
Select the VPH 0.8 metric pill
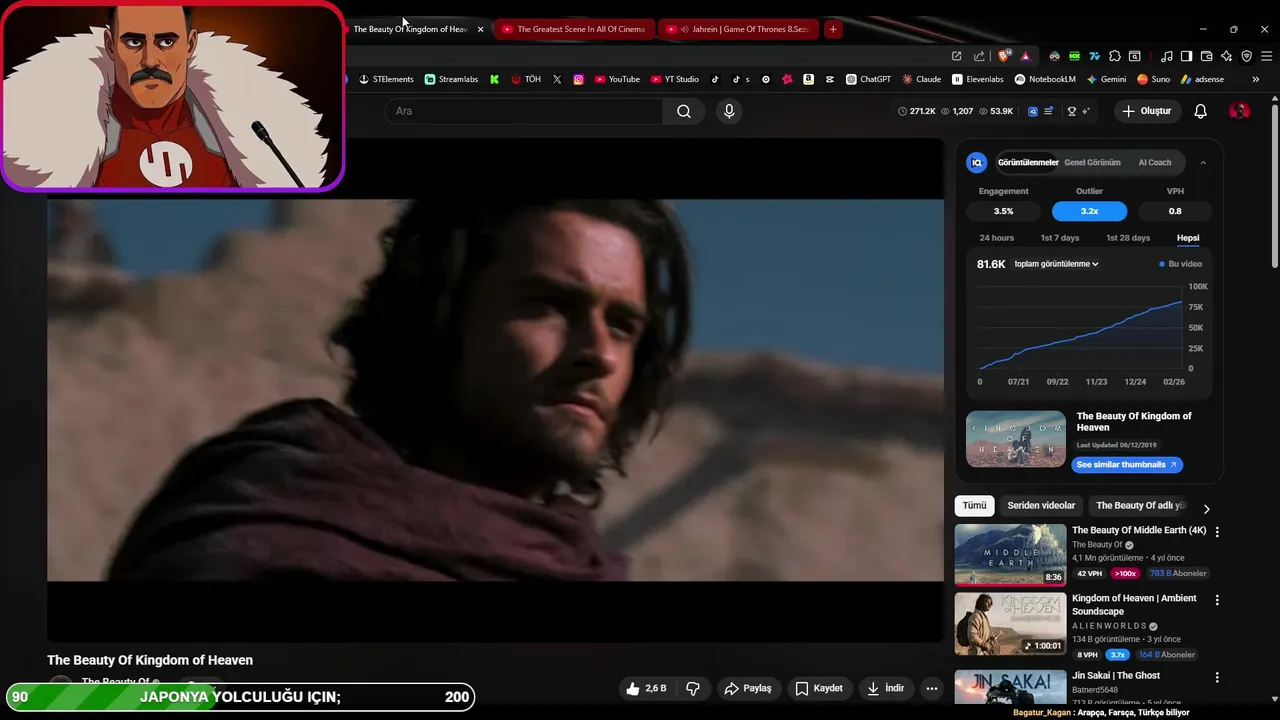[1175, 211]
